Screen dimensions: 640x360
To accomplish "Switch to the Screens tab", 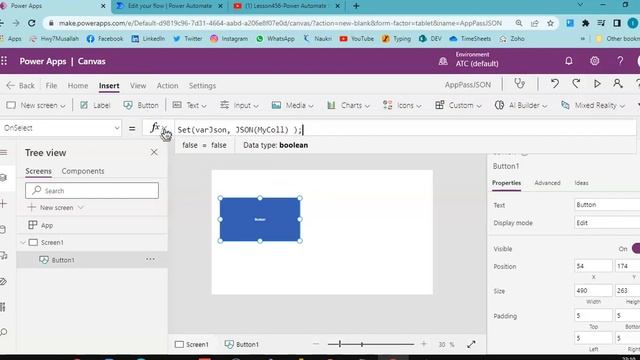I will coord(38,171).
